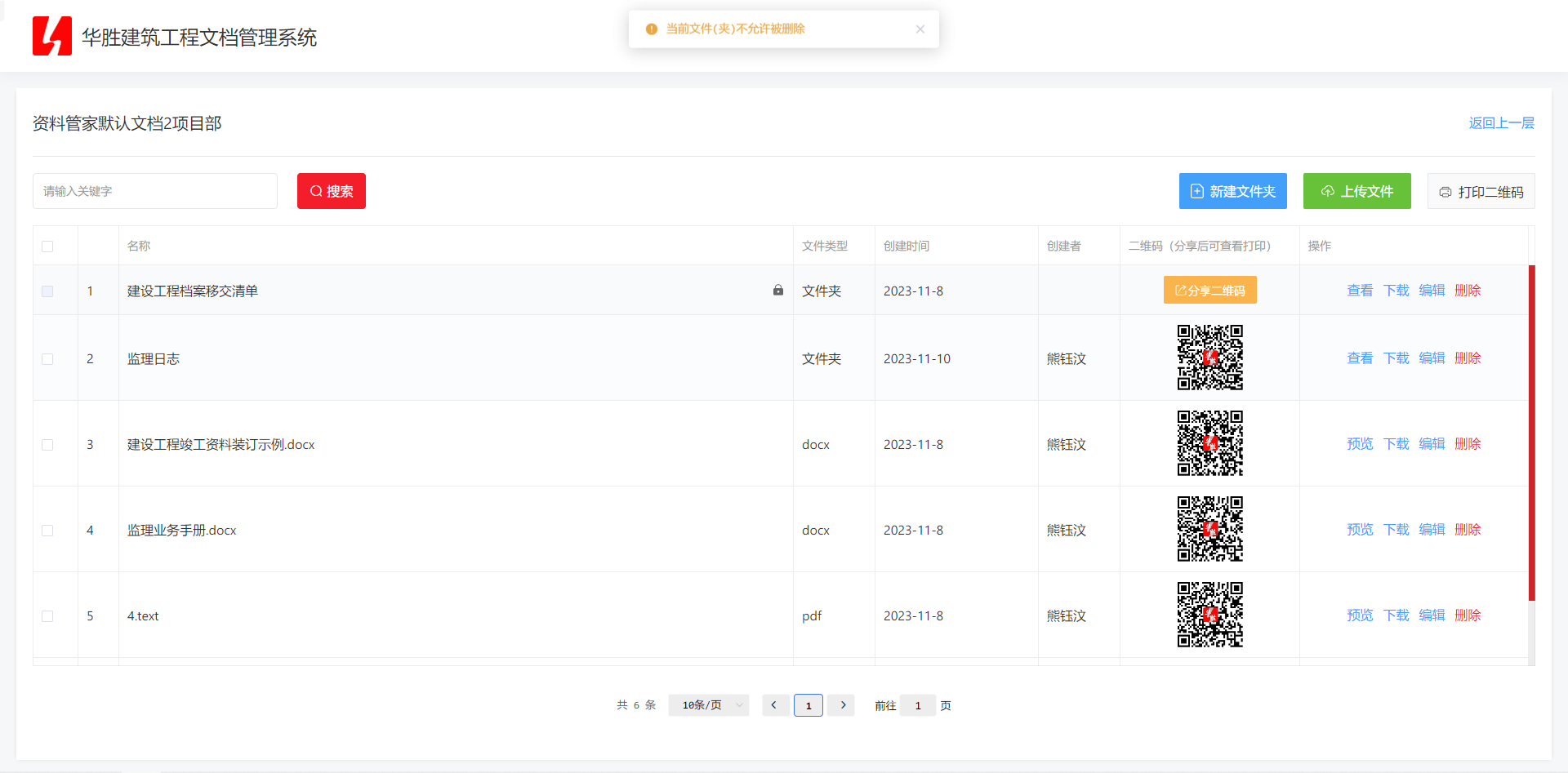Focus the 请输入关键字 search field
The height and width of the screenshot is (773, 1568).
point(155,191)
